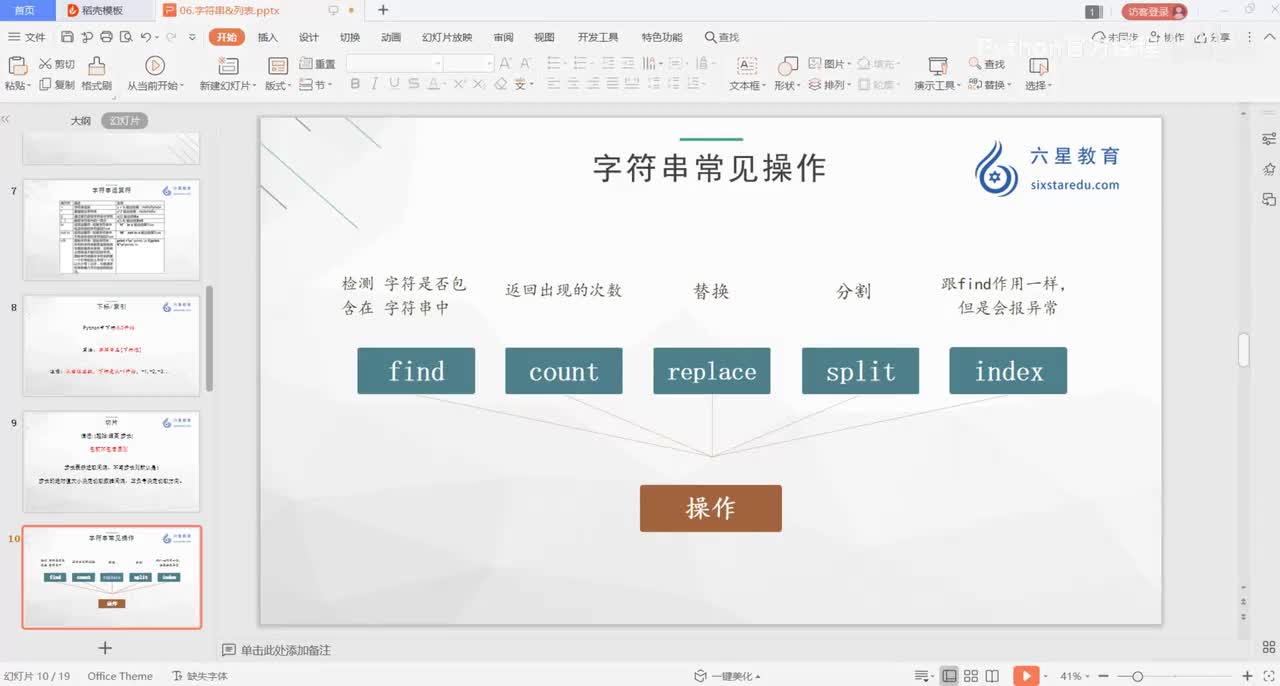Screen dimensions: 1280x686
Task: Add new slide with plus below thumbnails
Action: 105,648
